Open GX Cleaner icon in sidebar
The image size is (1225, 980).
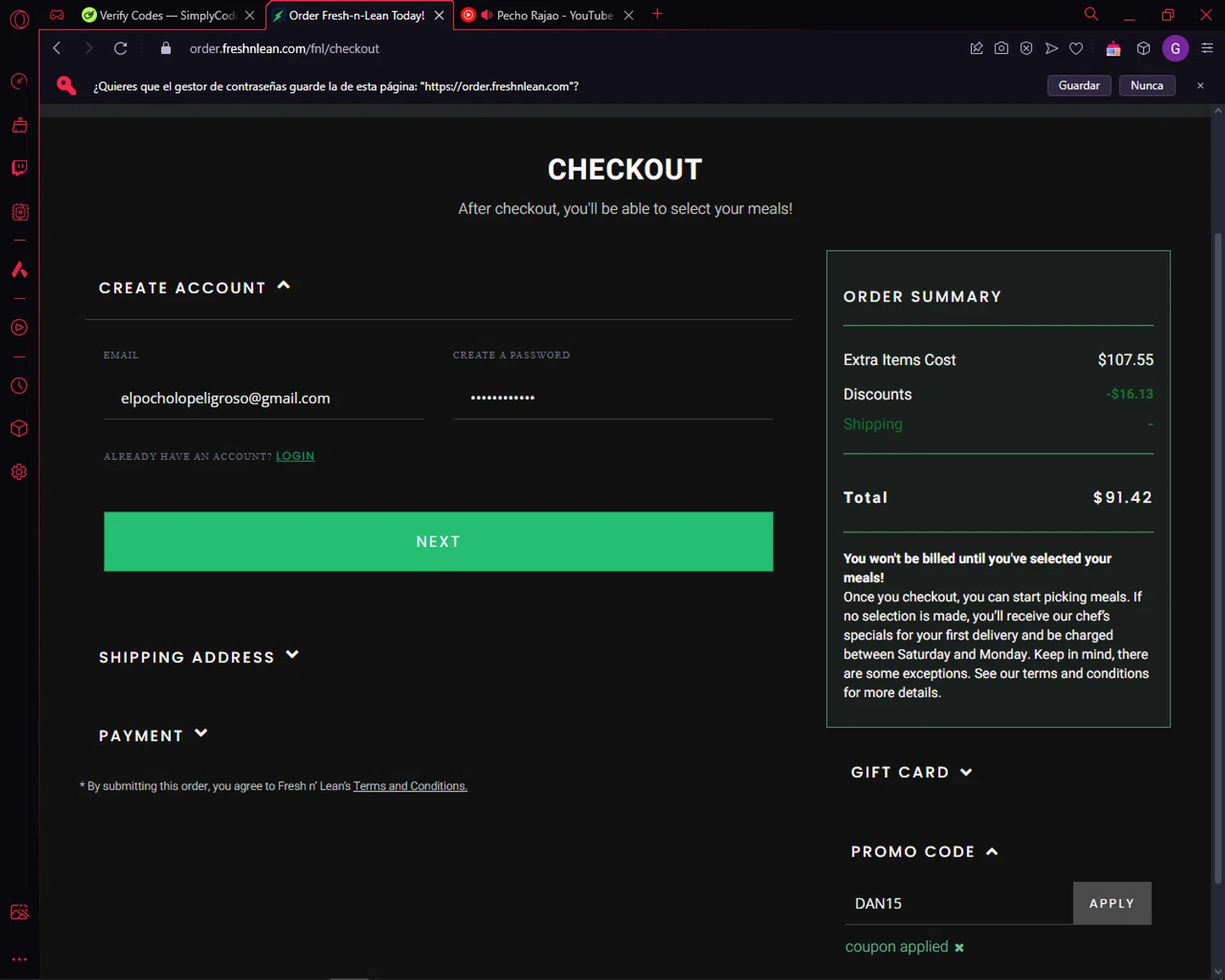20,125
